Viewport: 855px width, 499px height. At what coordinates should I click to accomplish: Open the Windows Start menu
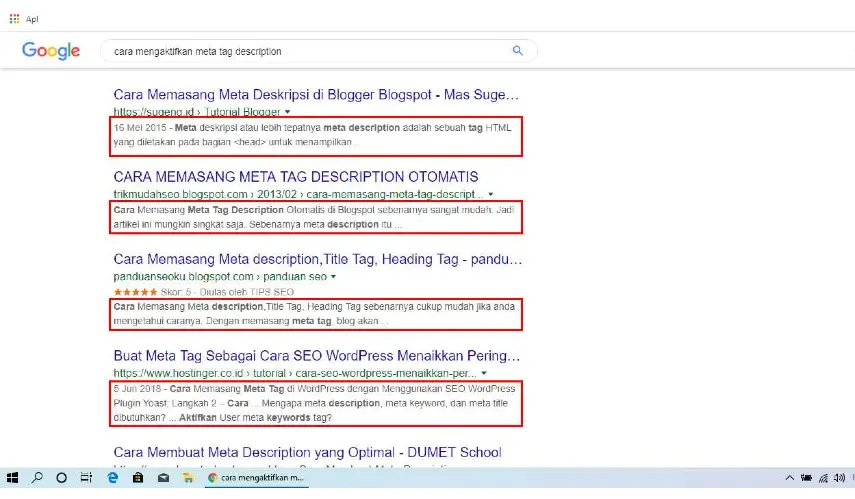pyautogui.click(x=12, y=478)
